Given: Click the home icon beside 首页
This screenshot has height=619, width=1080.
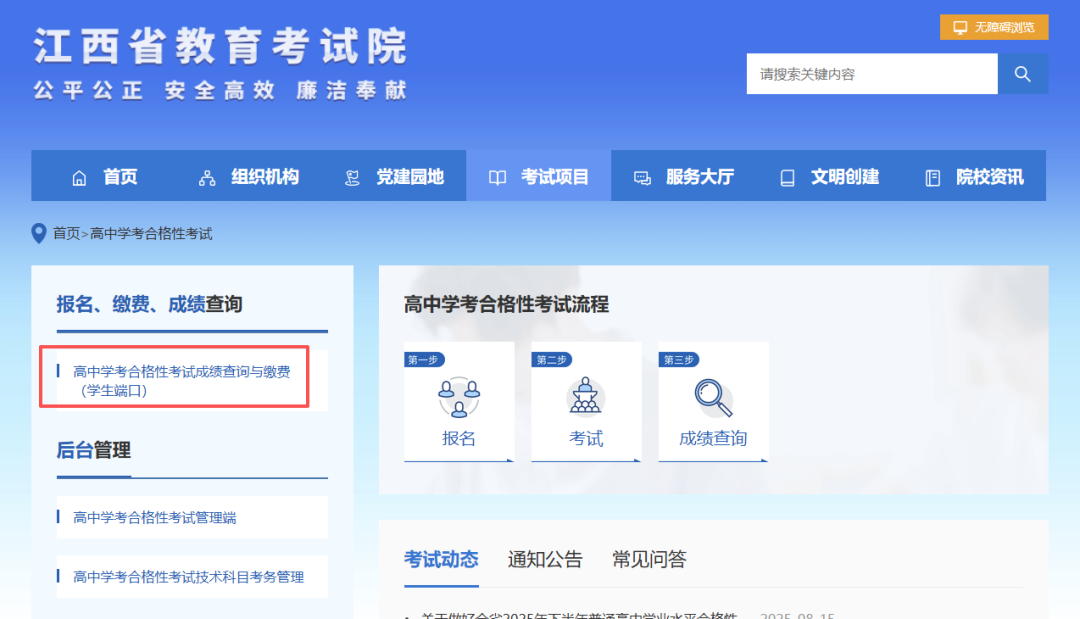Looking at the screenshot, I should (79, 178).
